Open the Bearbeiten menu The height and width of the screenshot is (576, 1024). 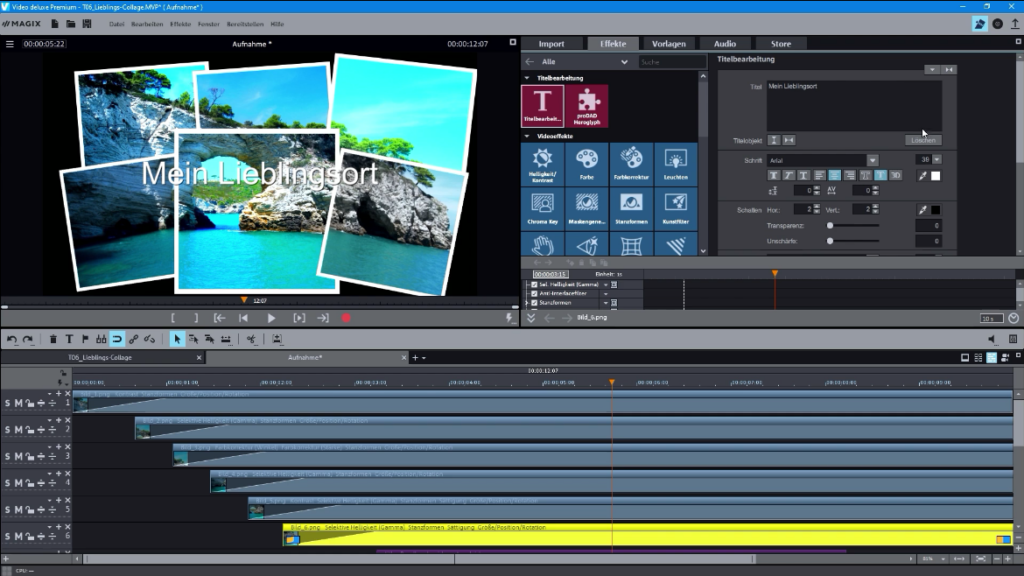coord(148,22)
